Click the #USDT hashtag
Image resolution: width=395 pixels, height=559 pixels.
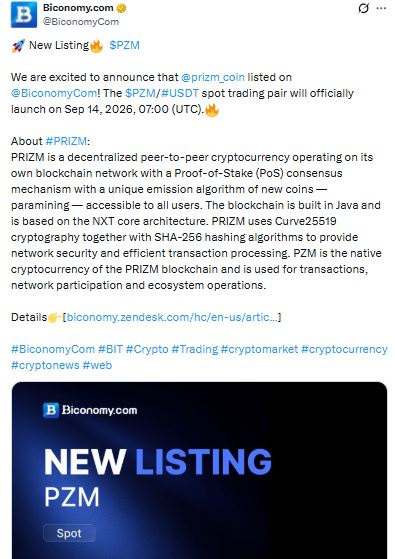(180, 93)
